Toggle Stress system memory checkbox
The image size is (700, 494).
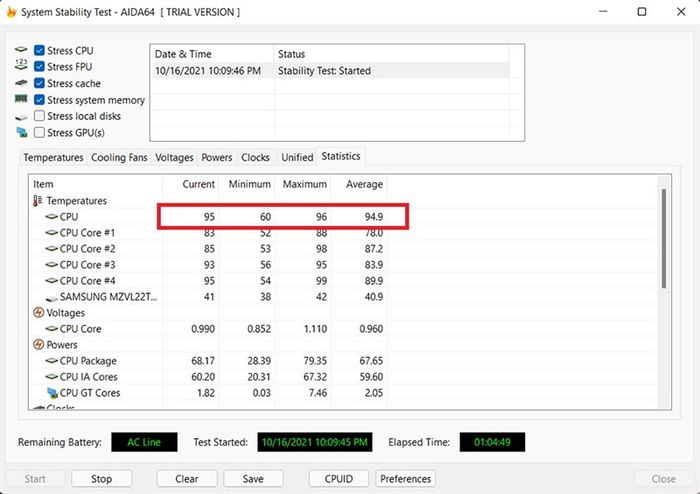click(39, 100)
